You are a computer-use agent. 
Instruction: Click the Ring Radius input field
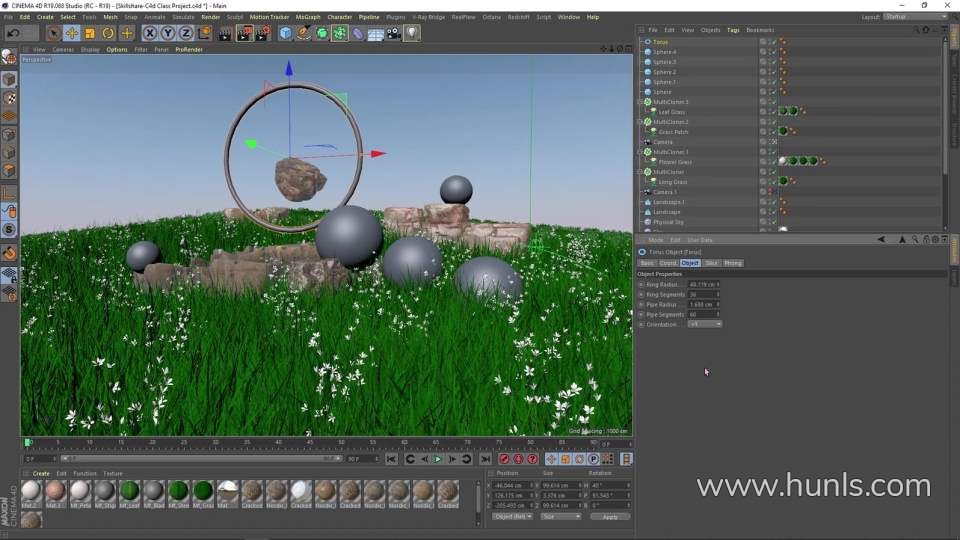pos(703,284)
